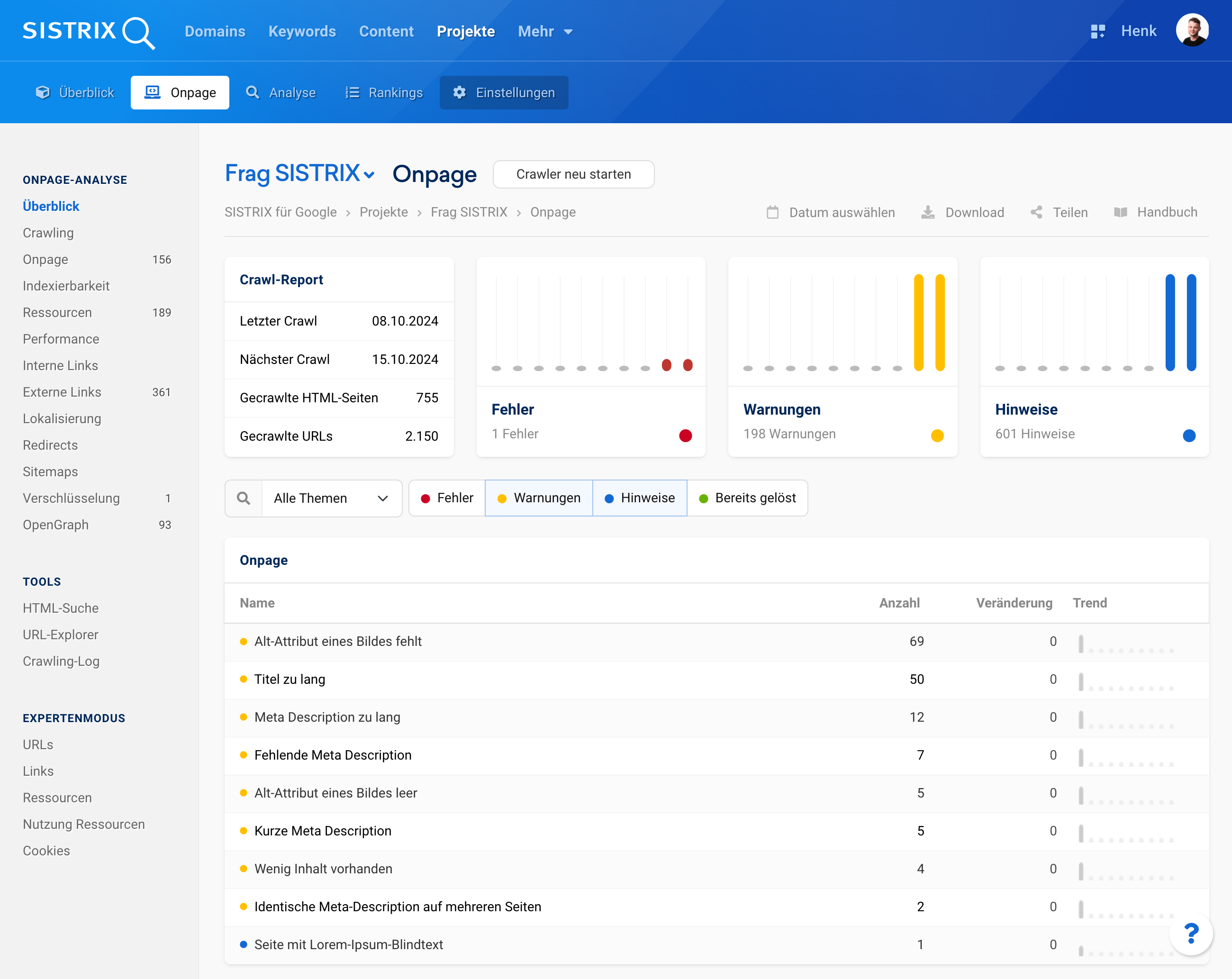
Task: Click the yellow dot in Warnungen card
Action: coord(937,436)
